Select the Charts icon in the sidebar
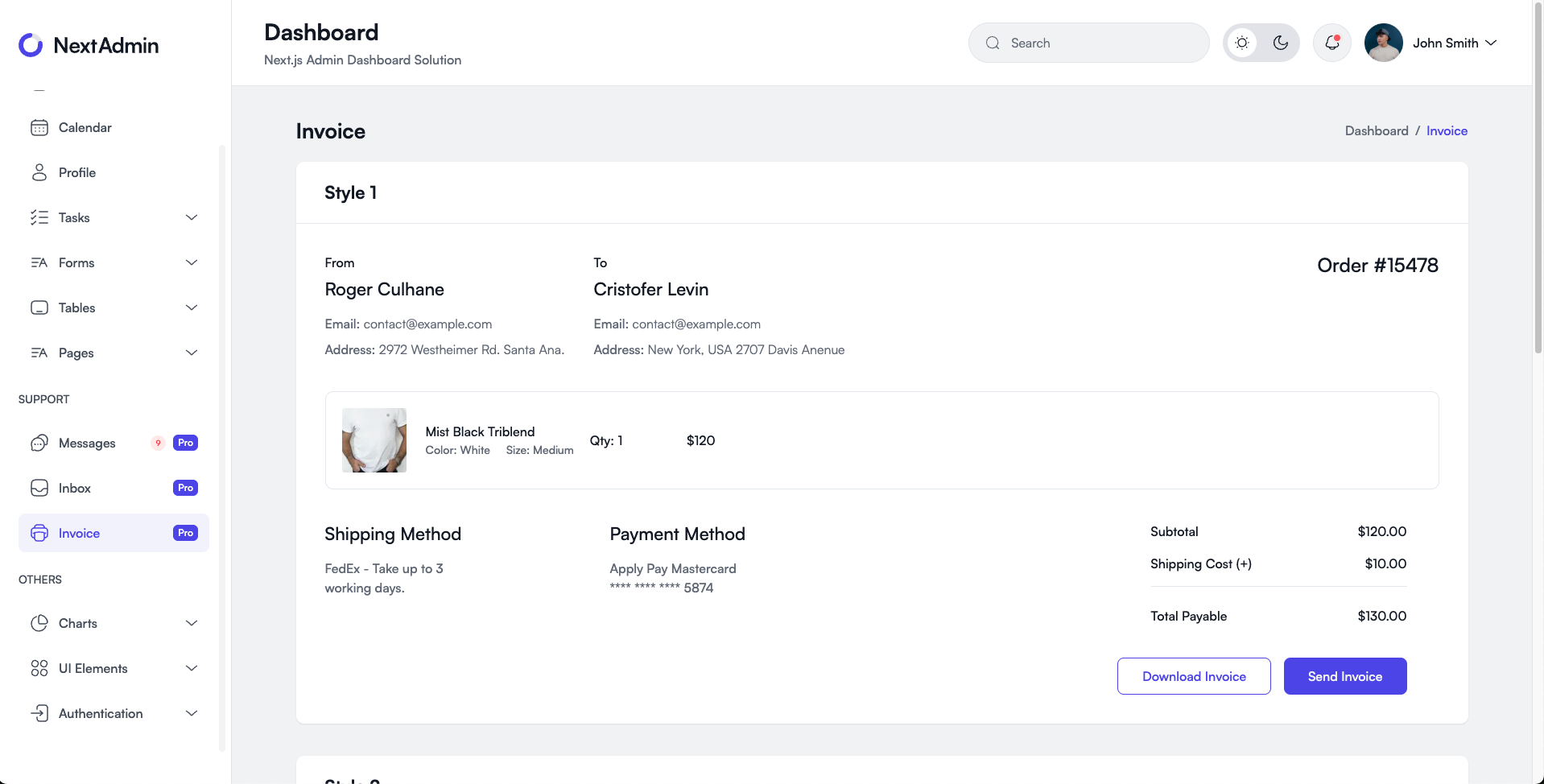1544x784 pixels. point(40,623)
